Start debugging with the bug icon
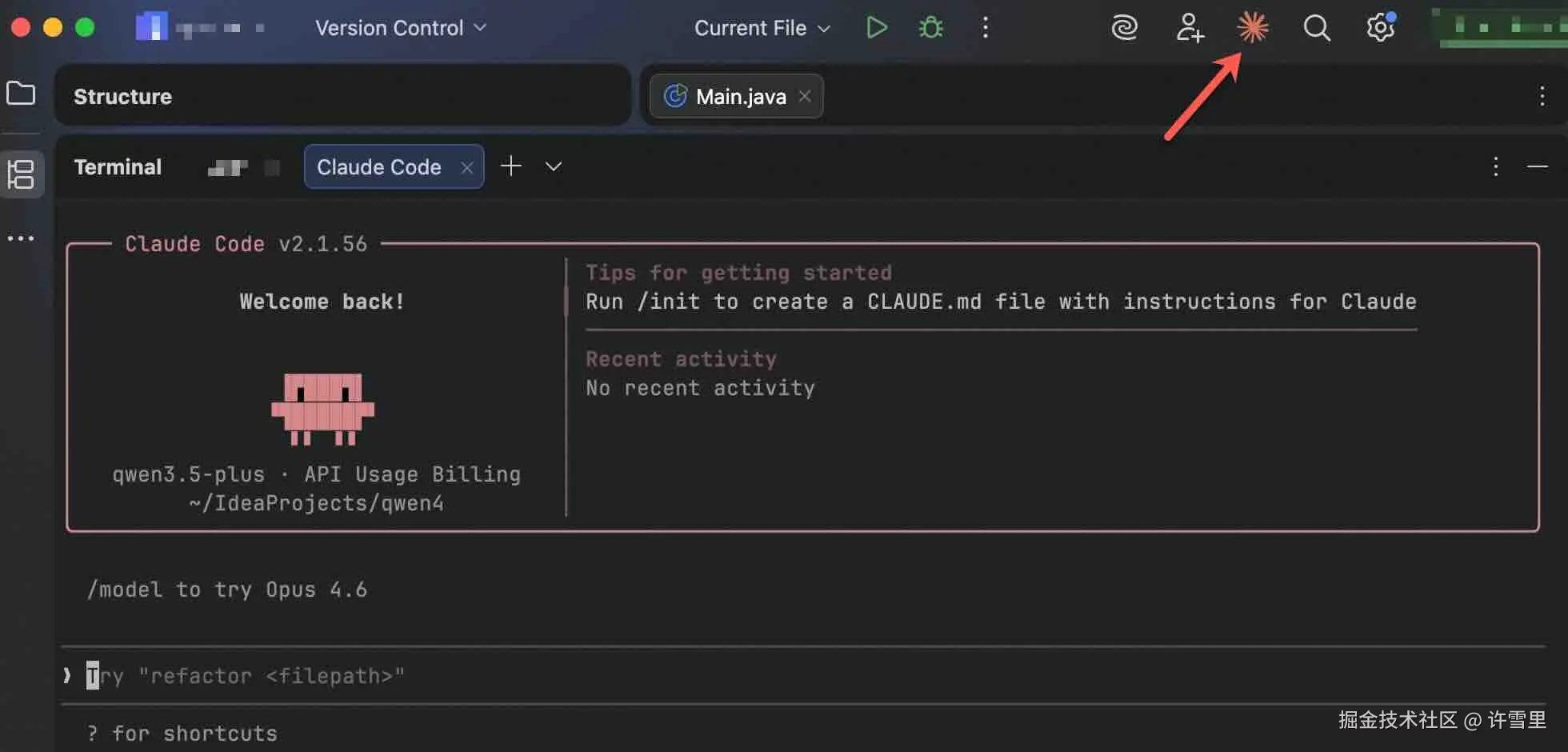This screenshot has height=752, width=1568. 931,28
